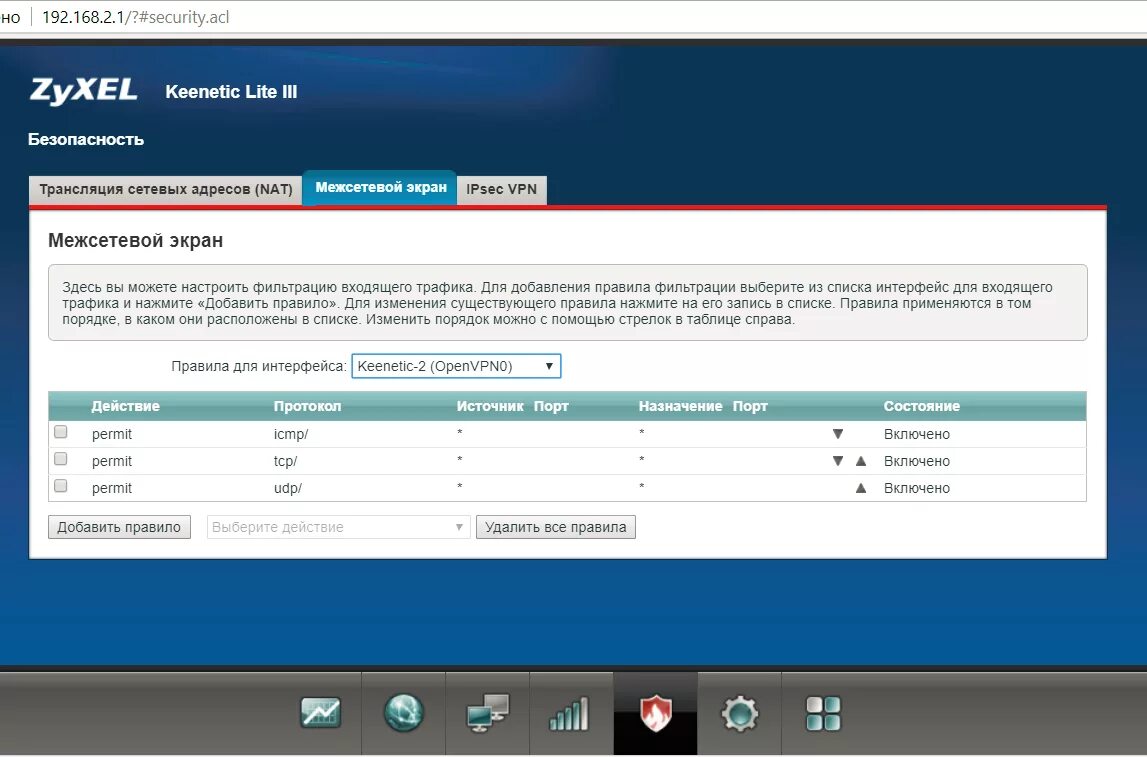Open the udp permit rule entry
The height and width of the screenshot is (757, 1147).
coord(567,488)
